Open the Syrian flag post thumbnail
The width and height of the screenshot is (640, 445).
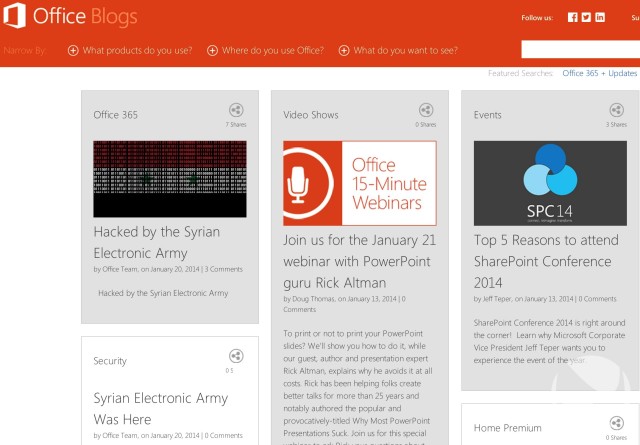tap(170, 179)
